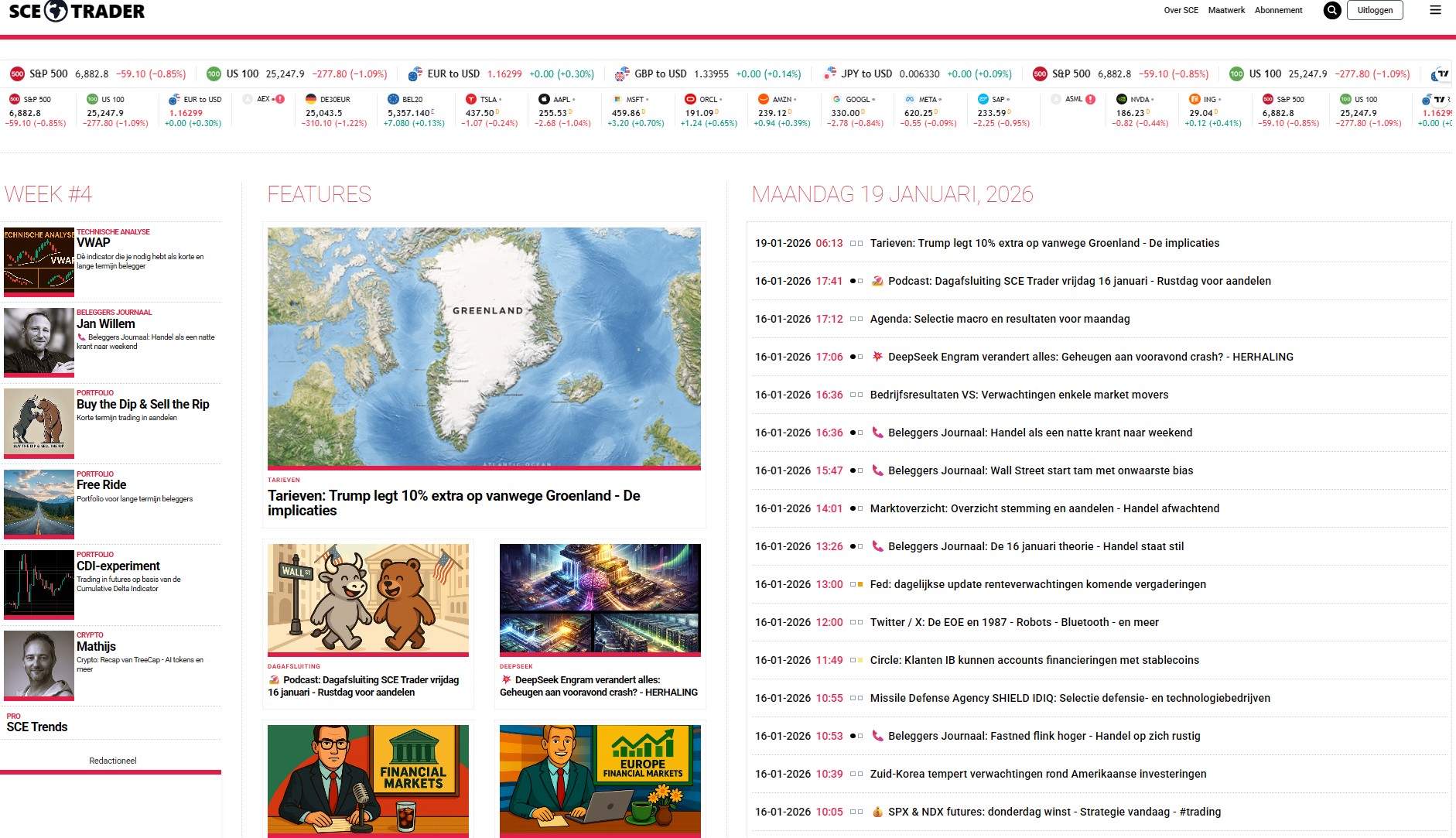1456x838 pixels.
Task: Click the META logo icon
Action: 910,99
